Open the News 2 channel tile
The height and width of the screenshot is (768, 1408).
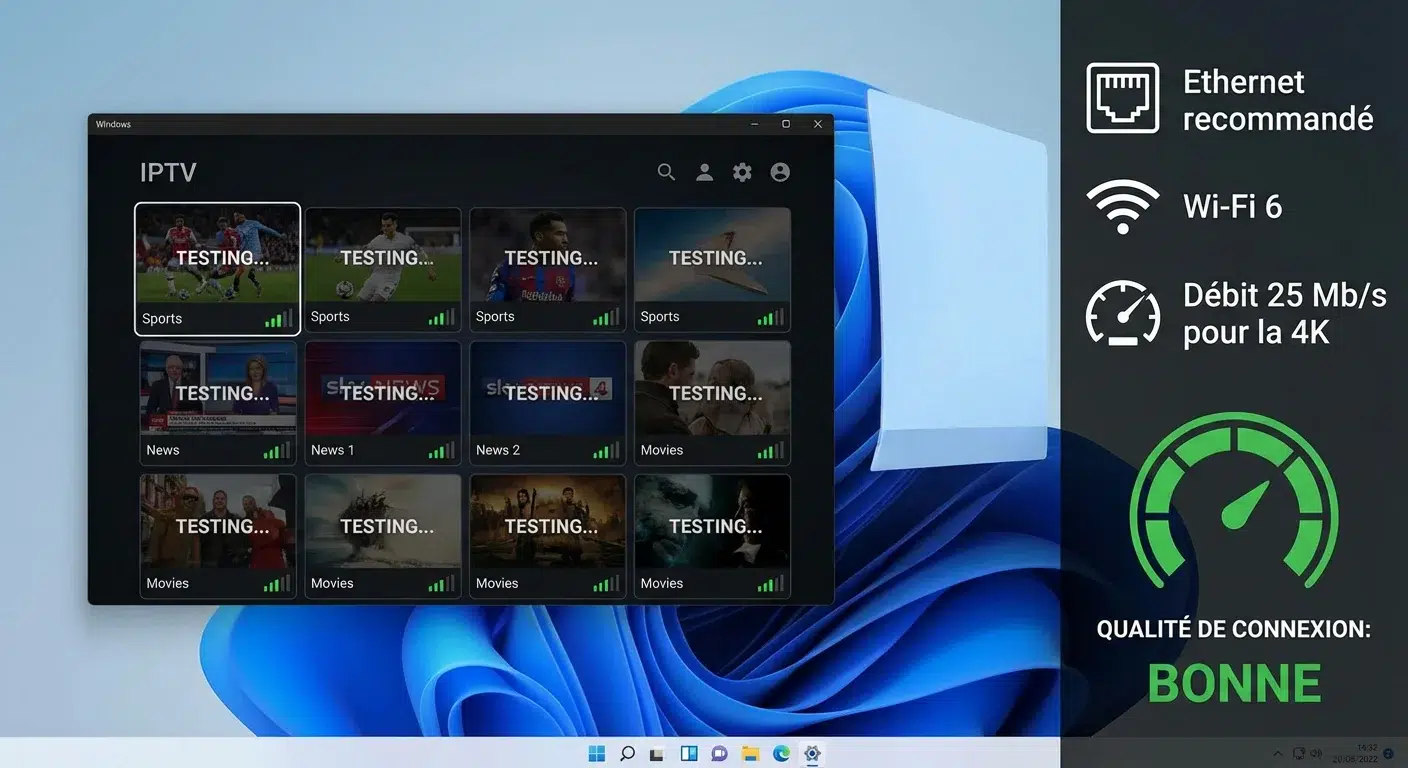click(547, 402)
